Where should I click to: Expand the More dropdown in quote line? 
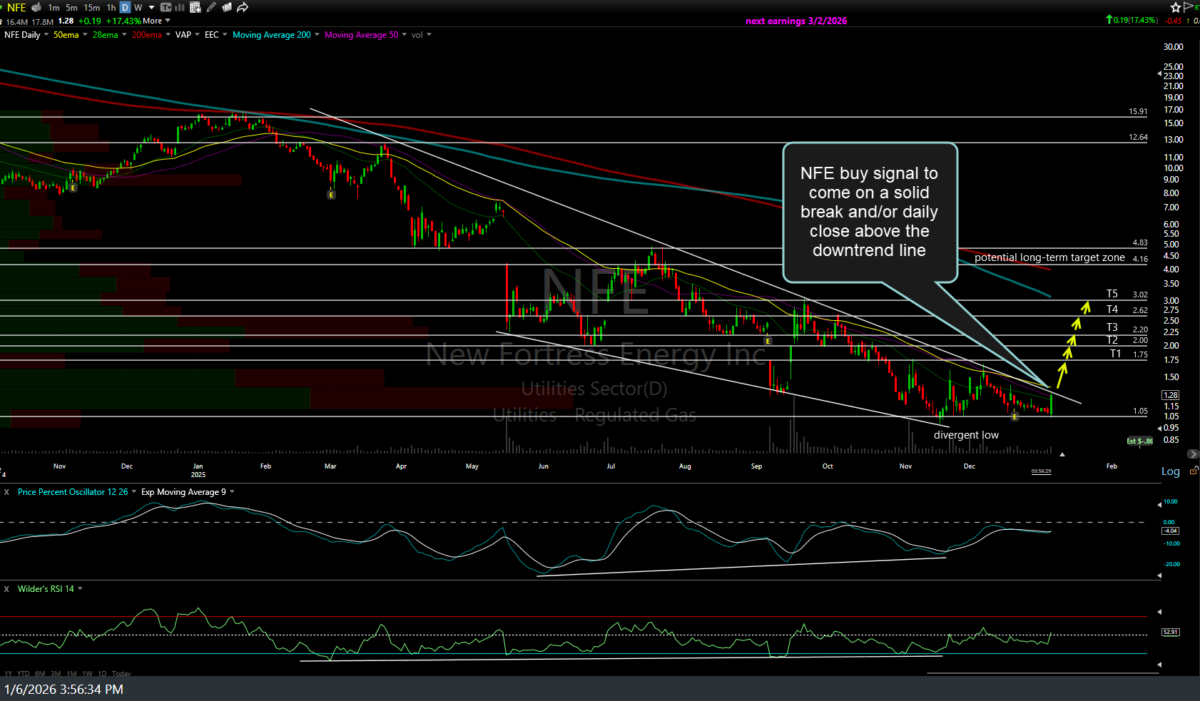pos(156,20)
